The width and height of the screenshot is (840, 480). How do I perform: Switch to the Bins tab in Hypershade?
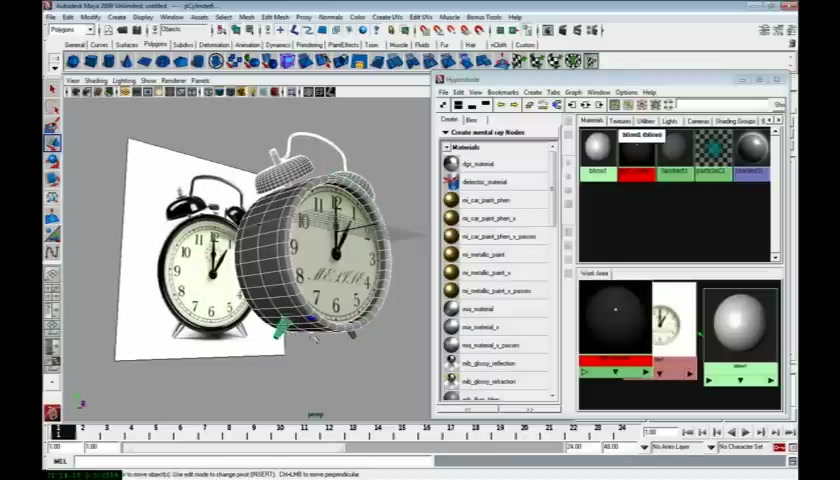[471, 120]
